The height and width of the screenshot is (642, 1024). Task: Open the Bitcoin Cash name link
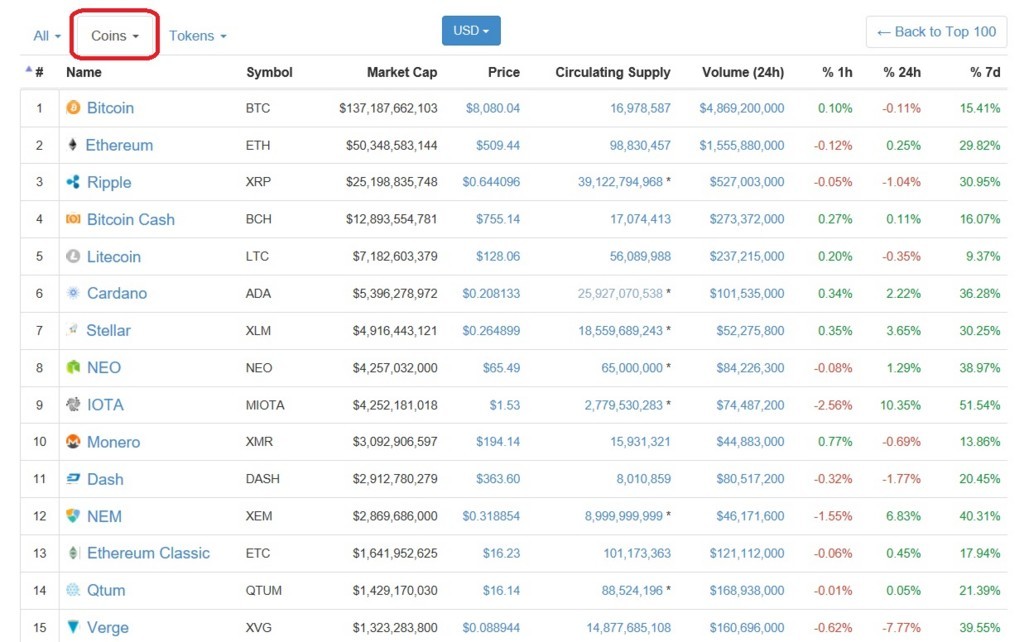coord(131,219)
